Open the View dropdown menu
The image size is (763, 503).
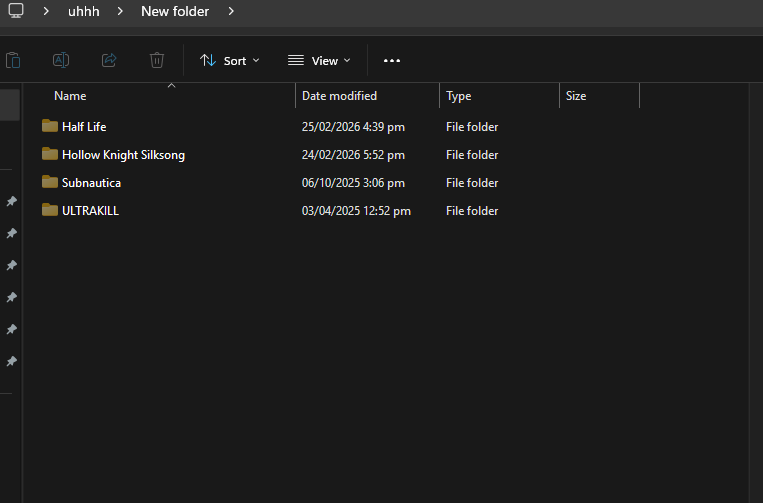tap(319, 60)
